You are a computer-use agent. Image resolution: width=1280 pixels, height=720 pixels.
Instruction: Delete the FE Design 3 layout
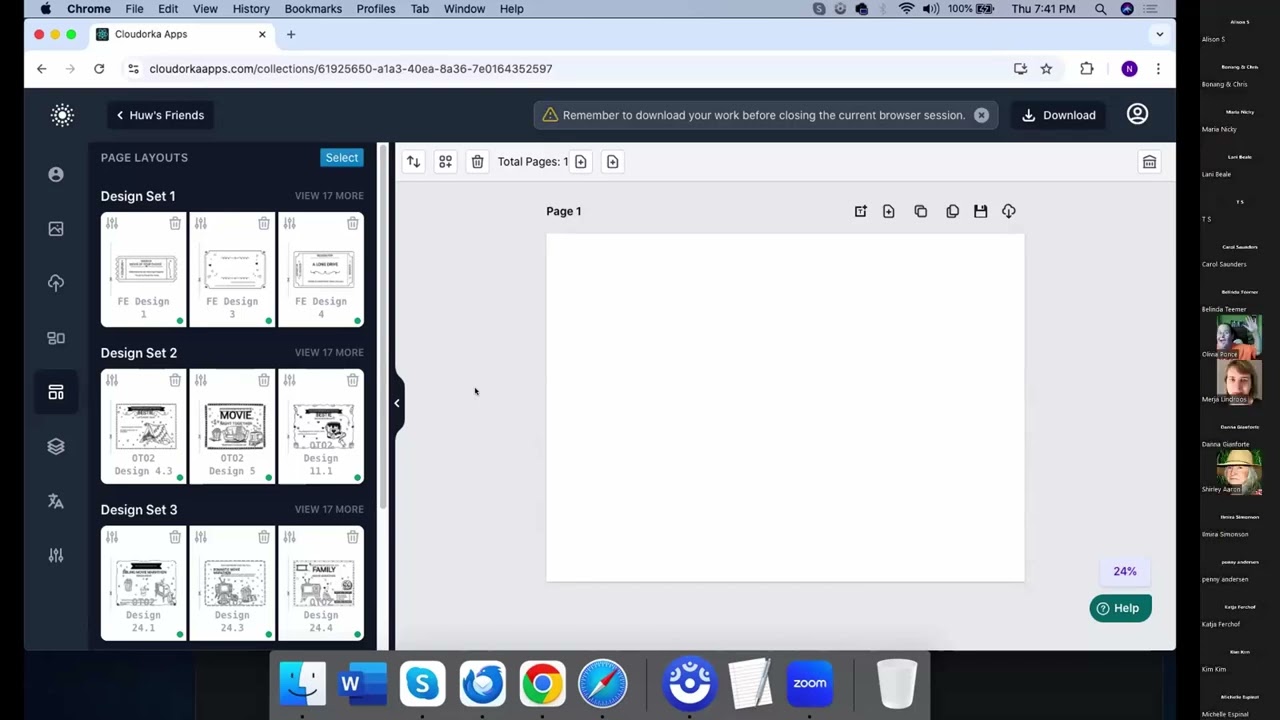tap(264, 223)
